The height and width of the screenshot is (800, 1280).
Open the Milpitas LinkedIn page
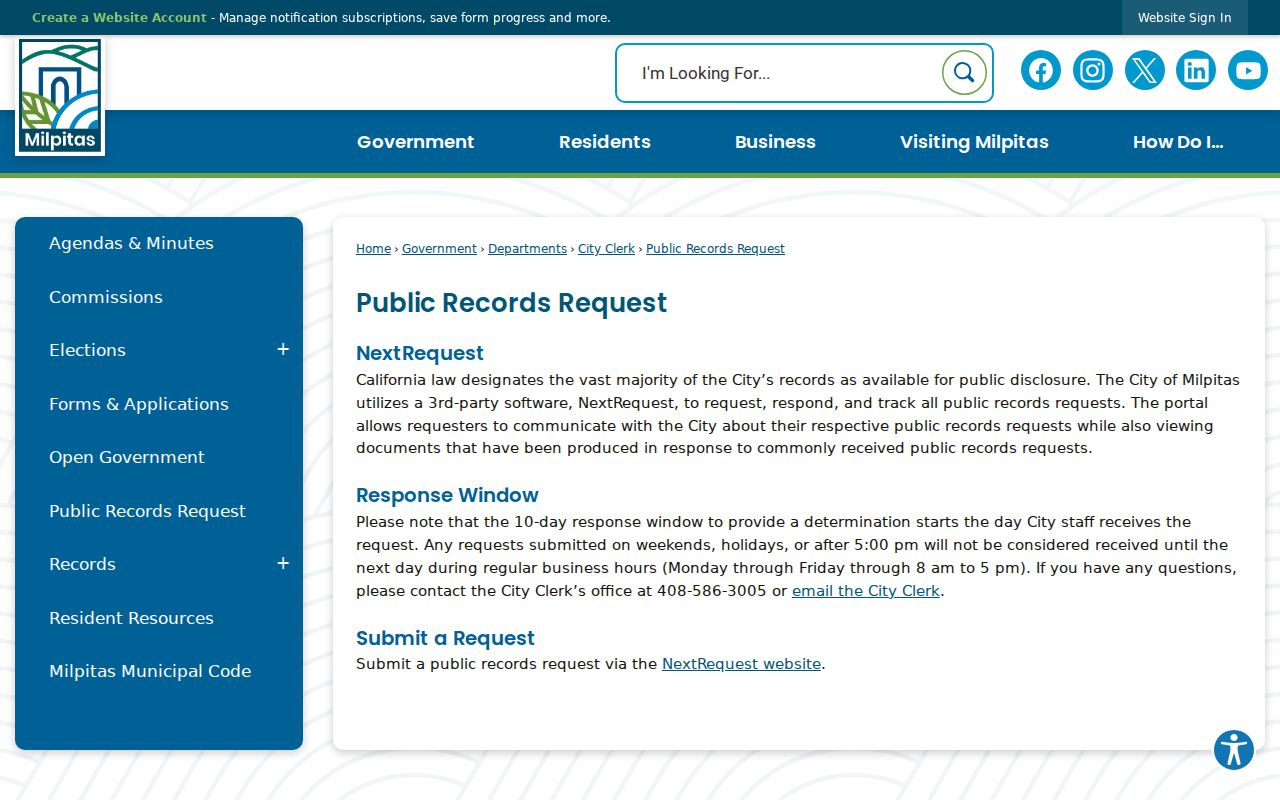pos(1196,71)
